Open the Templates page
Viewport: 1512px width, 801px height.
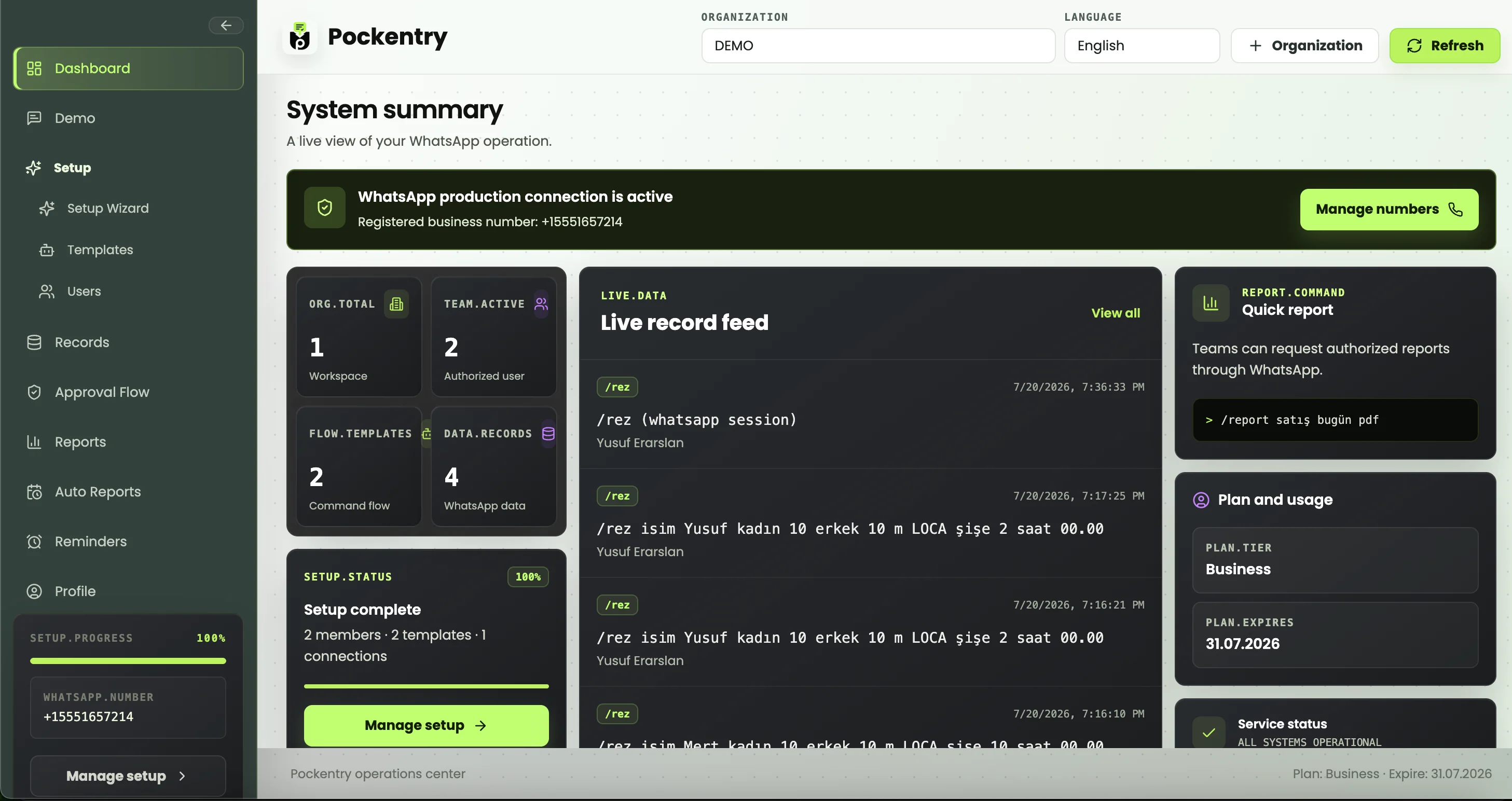(x=100, y=250)
